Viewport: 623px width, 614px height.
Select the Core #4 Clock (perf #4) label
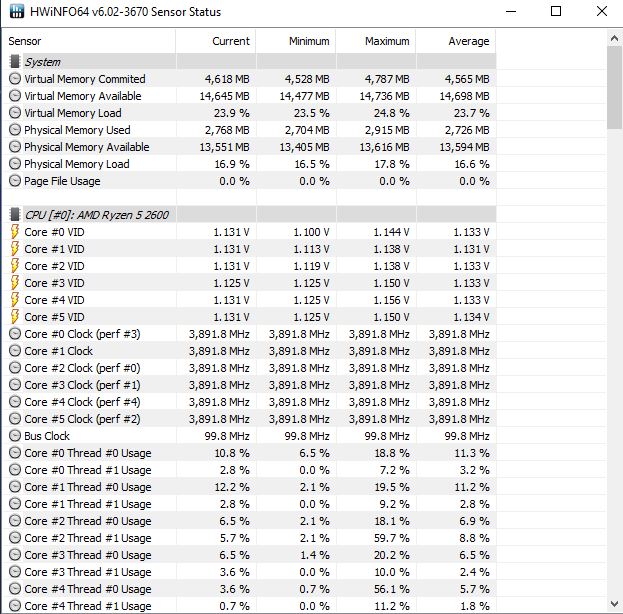82,402
